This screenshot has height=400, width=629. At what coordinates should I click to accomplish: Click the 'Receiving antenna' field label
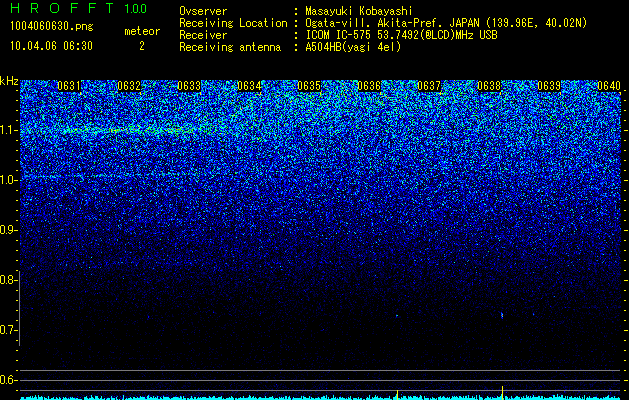[230, 47]
